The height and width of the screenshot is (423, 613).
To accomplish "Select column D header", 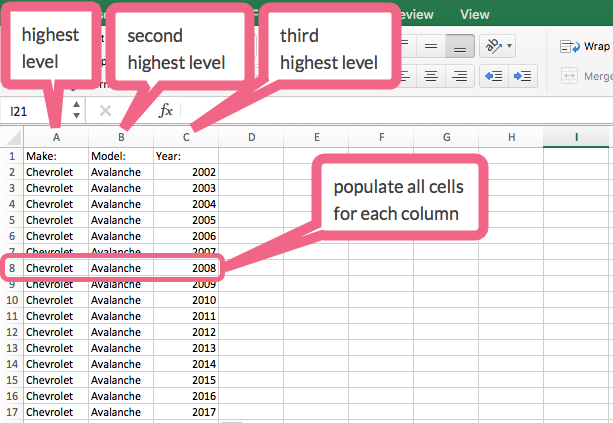I will [x=251, y=137].
